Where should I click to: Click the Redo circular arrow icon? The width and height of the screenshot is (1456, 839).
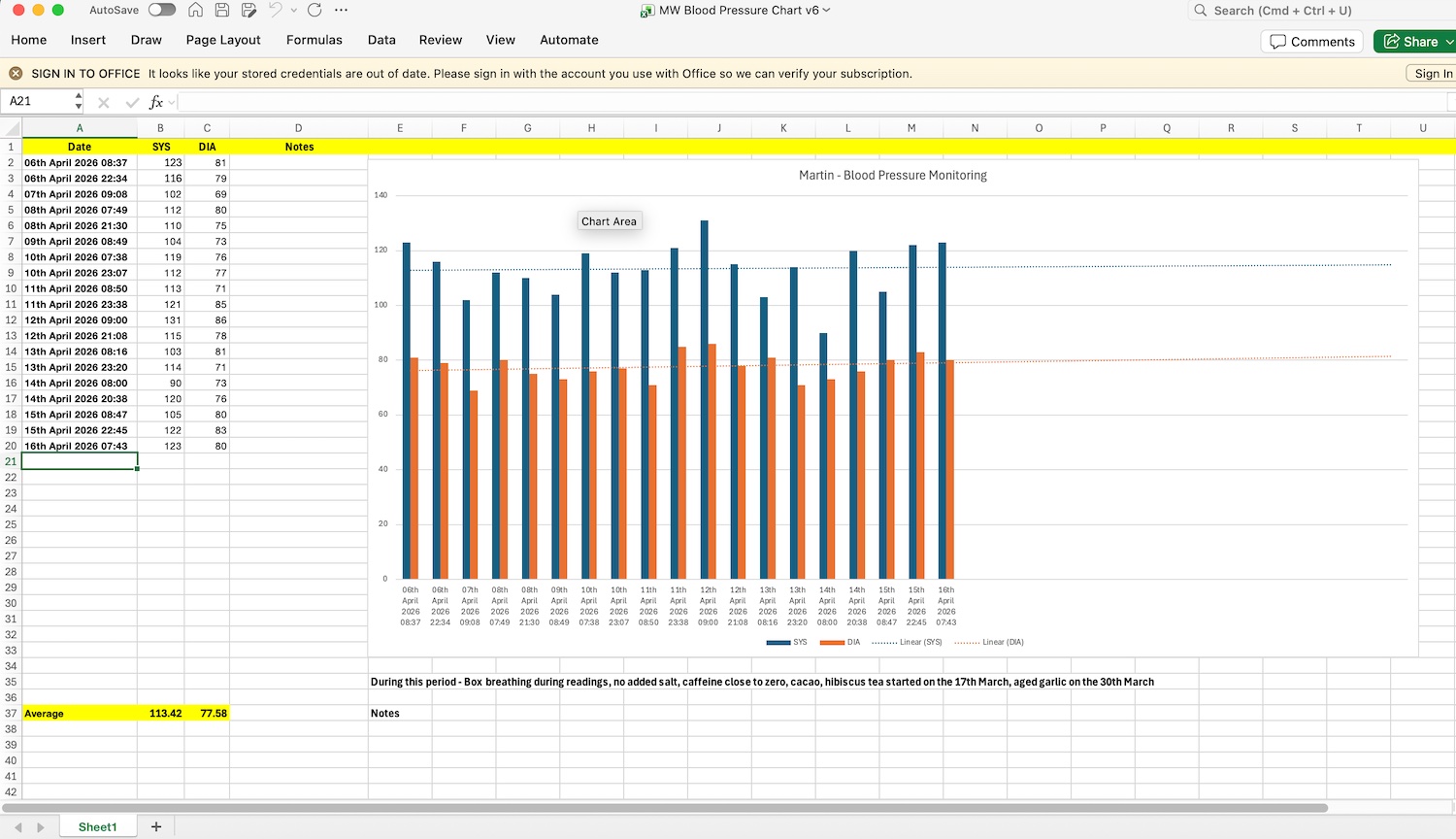pos(314,11)
